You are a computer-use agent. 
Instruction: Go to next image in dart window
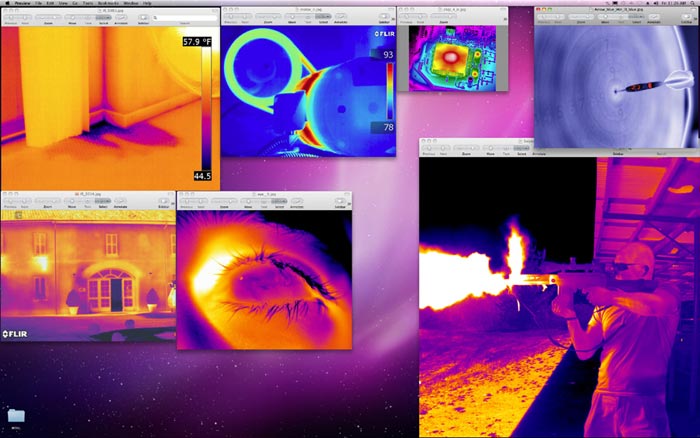558,17
